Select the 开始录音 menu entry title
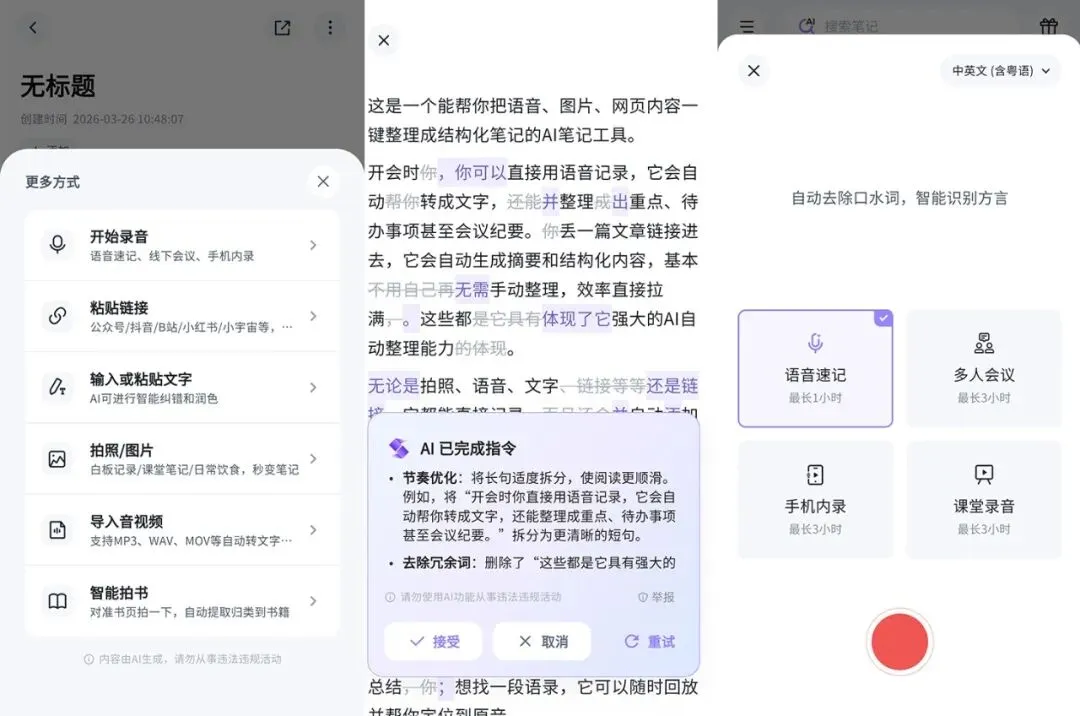 coord(119,237)
